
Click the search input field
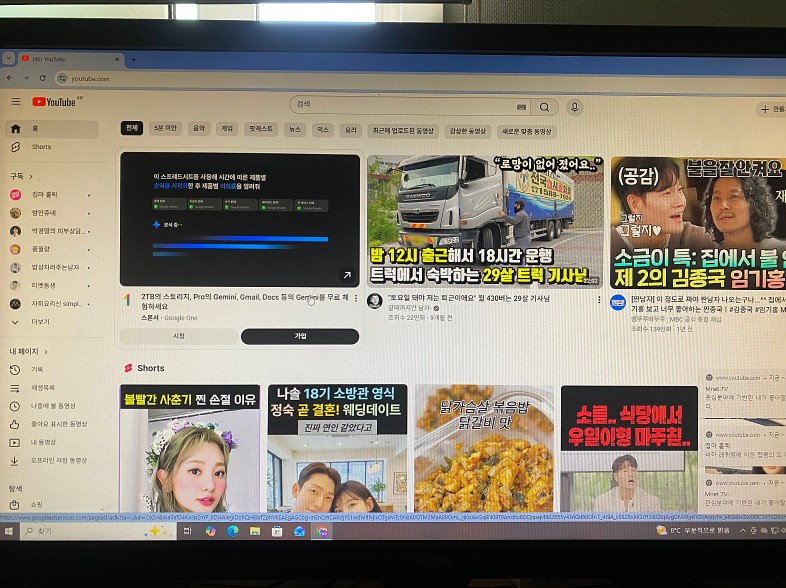[x=400, y=107]
